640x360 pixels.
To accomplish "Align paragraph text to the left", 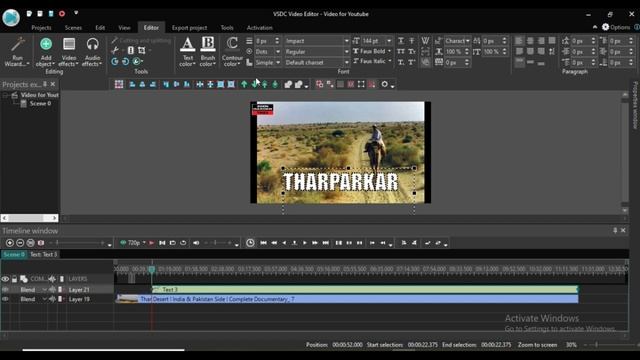I will [519, 41].
